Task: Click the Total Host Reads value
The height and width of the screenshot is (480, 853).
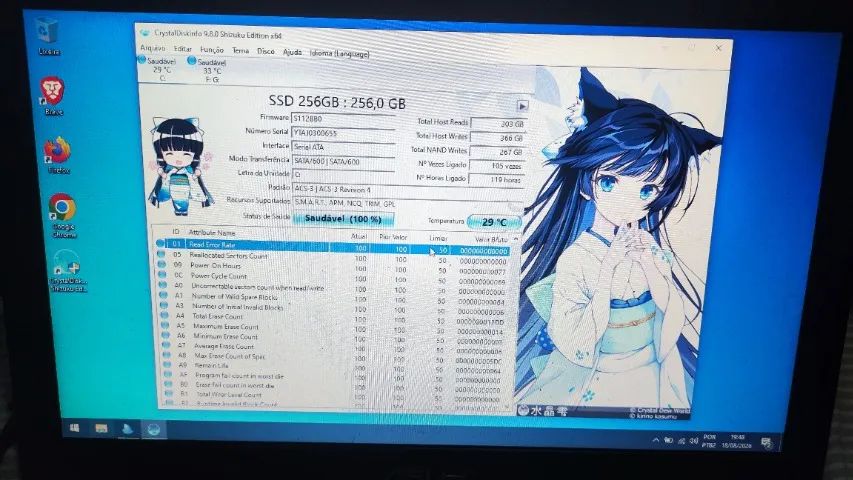Action: [498, 124]
